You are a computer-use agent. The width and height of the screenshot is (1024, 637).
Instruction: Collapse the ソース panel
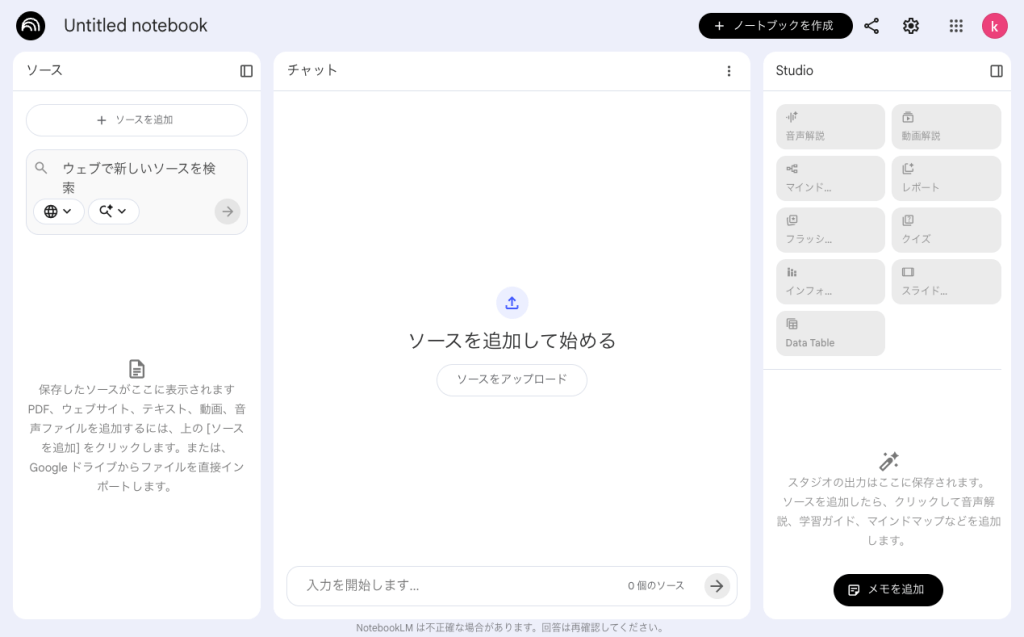click(246, 71)
